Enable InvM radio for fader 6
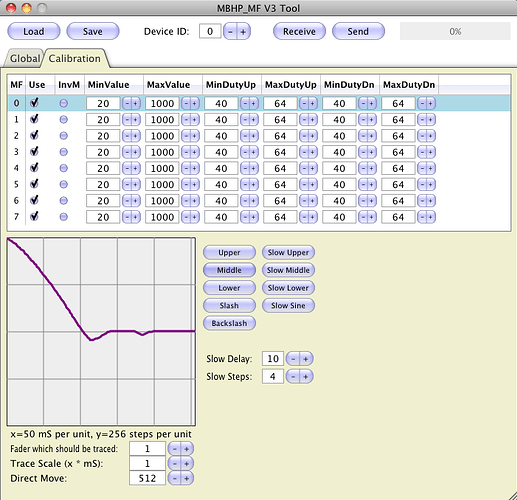The width and height of the screenshot is (517, 500). 63,201
